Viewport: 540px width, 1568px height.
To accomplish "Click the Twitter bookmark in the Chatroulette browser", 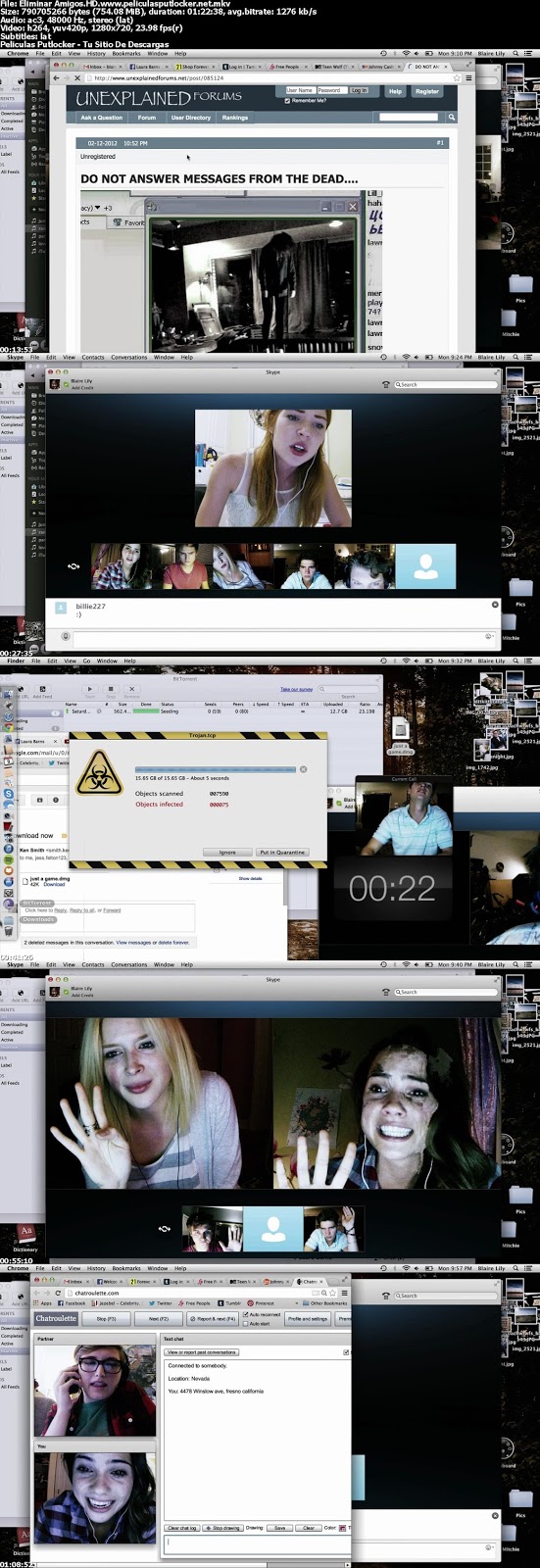I will [x=162, y=1302].
